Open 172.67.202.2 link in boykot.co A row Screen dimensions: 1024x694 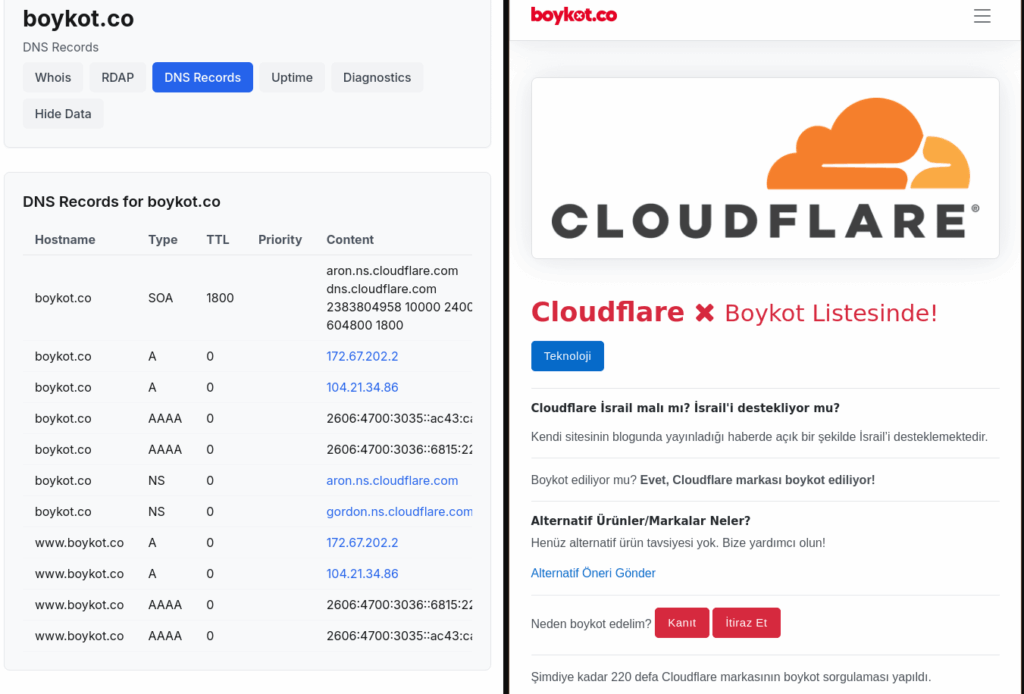362,356
